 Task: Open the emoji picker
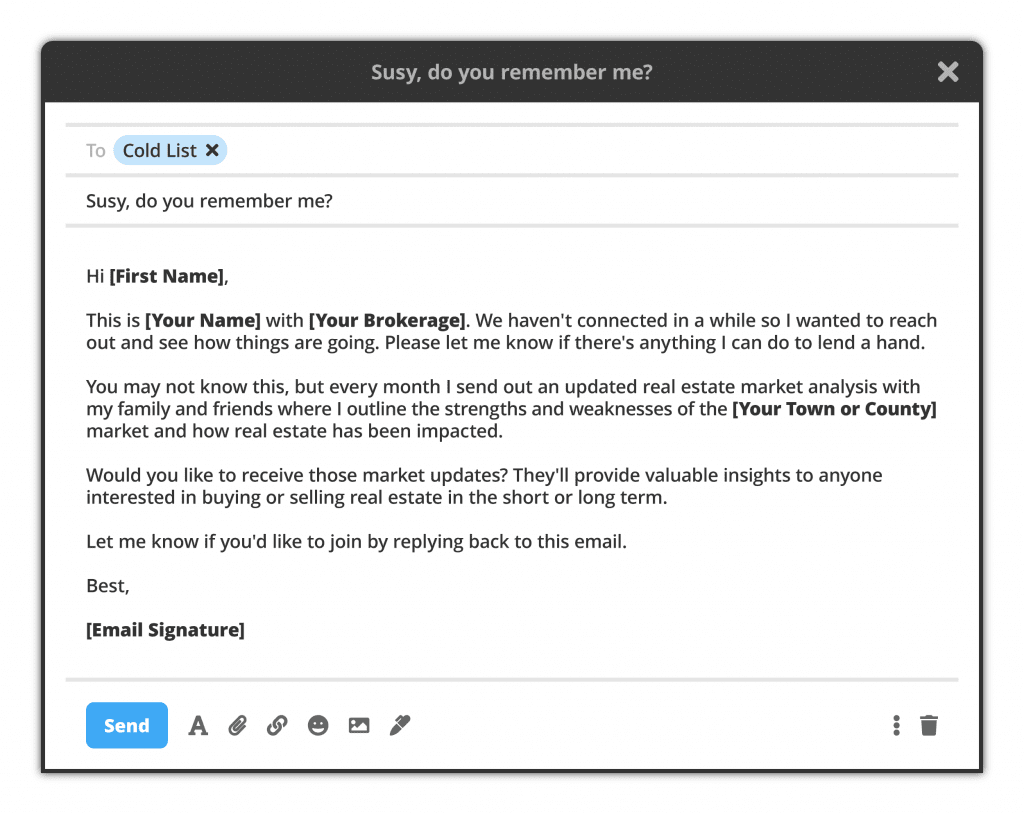coord(318,725)
